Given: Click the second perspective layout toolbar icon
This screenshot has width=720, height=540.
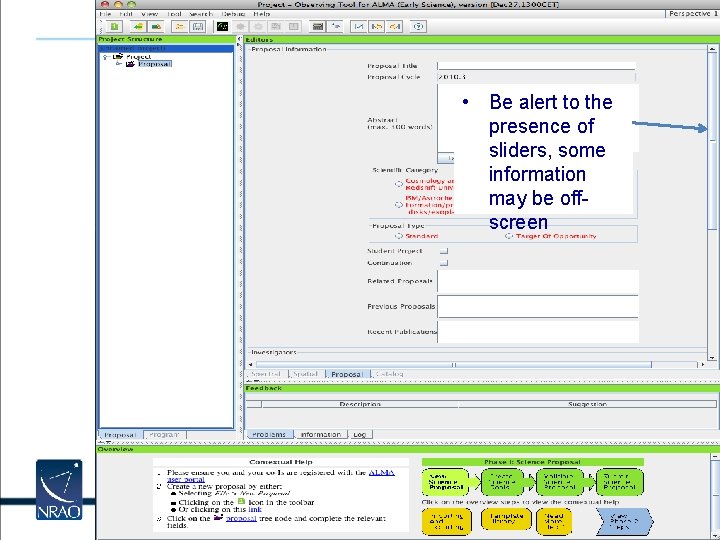Looking at the screenshot, I should pos(377,27).
